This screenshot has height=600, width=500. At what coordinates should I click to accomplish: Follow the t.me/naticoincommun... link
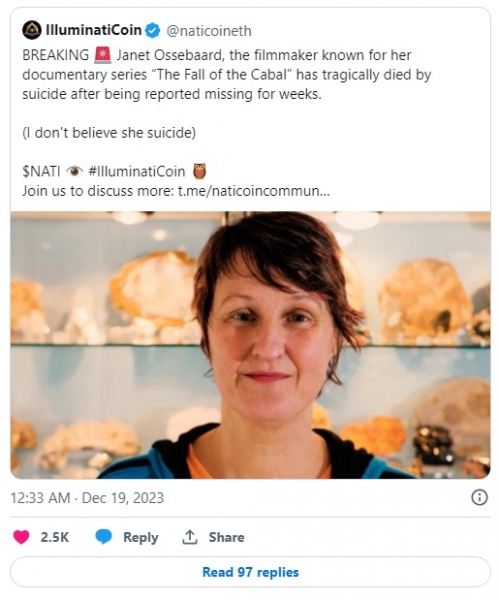tap(254, 191)
